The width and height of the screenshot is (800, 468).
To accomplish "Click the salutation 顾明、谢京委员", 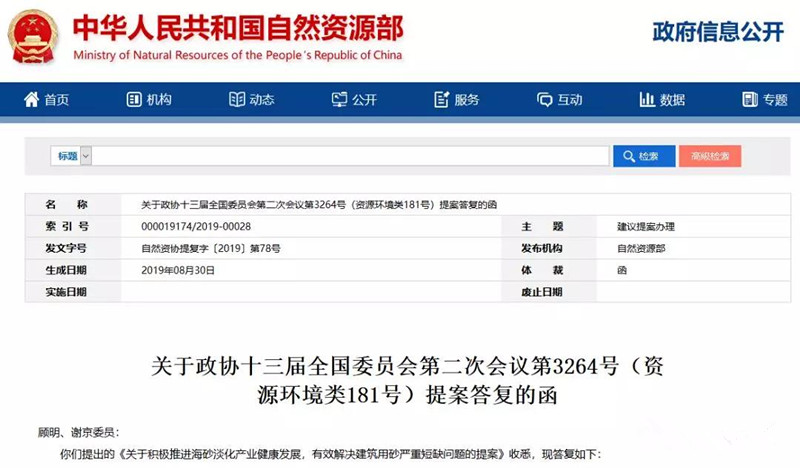I will click(78, 433).
